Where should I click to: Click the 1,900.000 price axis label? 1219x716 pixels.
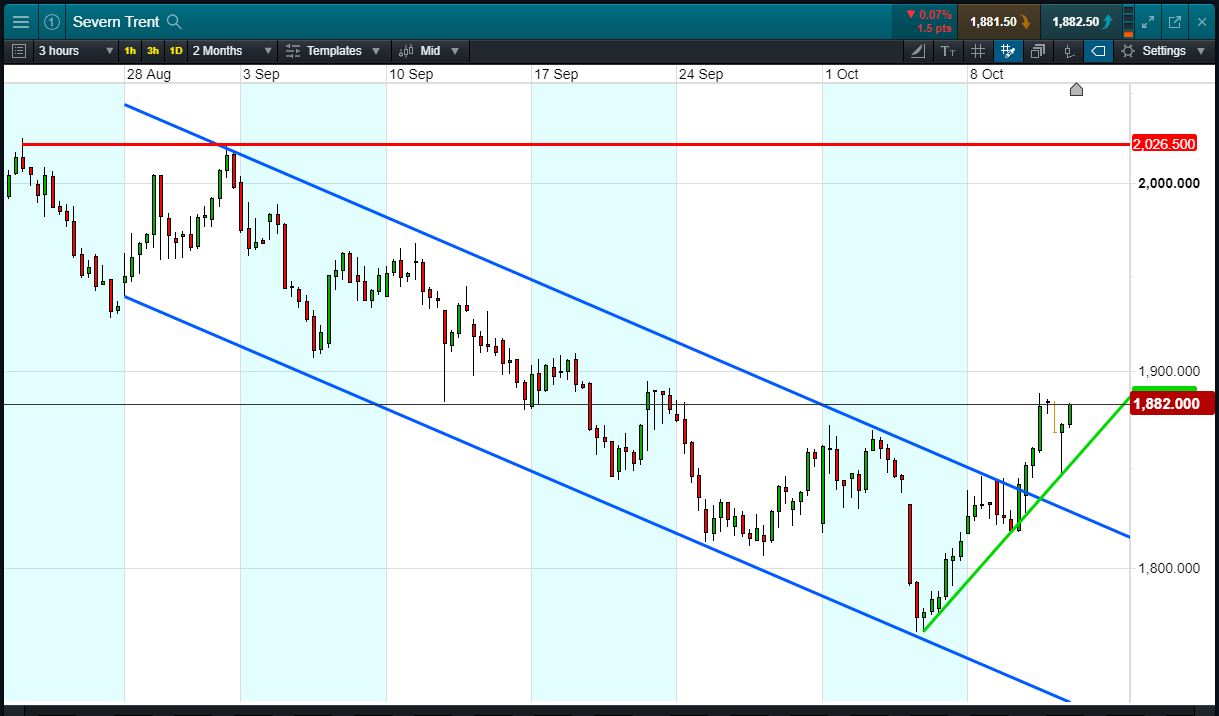[x=1167, y=371]
